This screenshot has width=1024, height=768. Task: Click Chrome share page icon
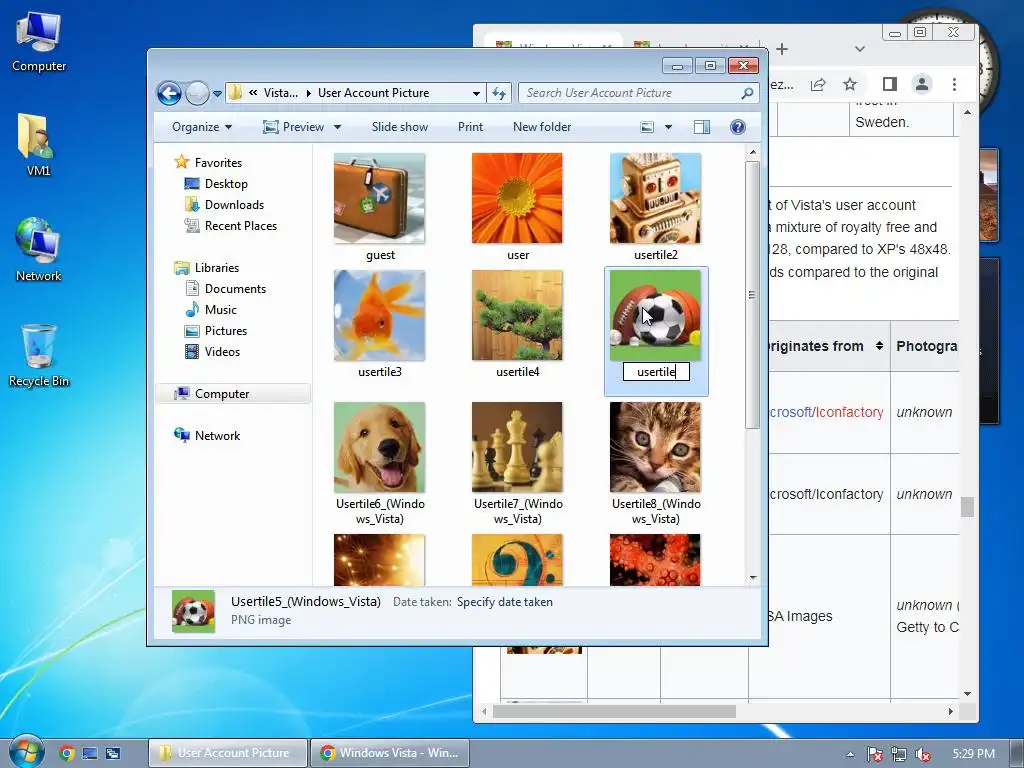click(x=818, y=84)
